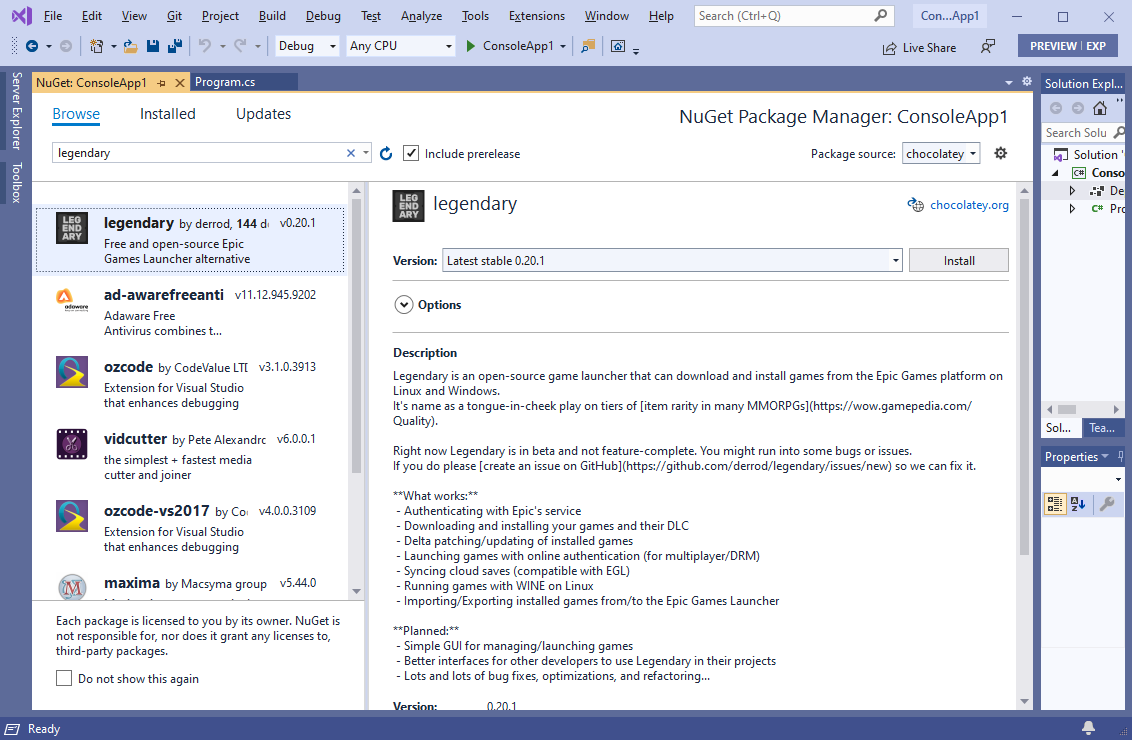
Task: Click Solution Explorer back arrow icon
Action: coord(1055,108)
